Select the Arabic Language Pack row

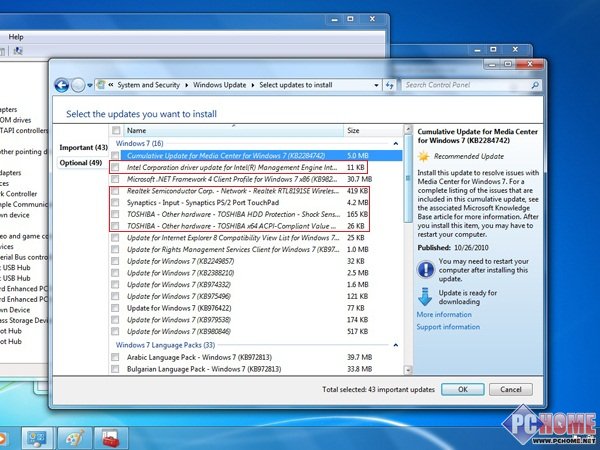tap(255, 357)
